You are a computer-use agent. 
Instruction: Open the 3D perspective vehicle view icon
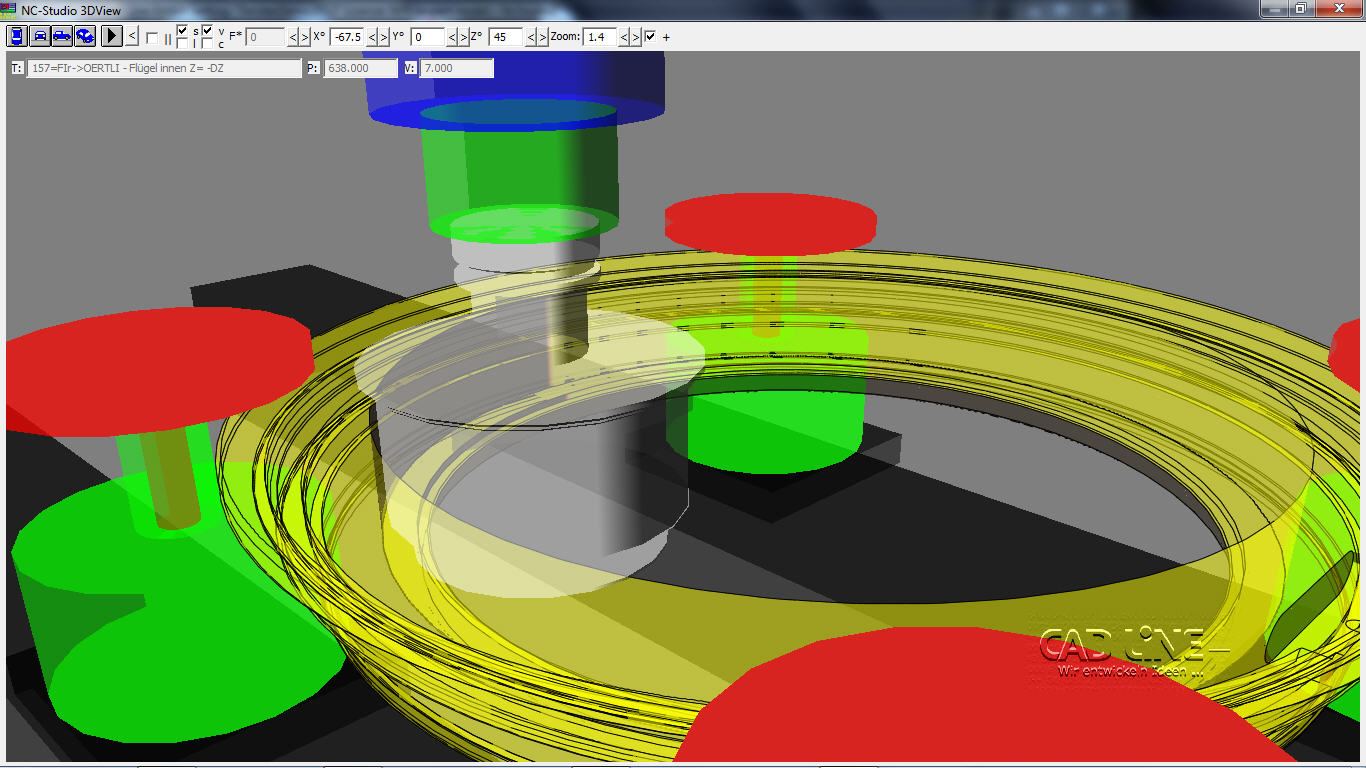(87, 36)
